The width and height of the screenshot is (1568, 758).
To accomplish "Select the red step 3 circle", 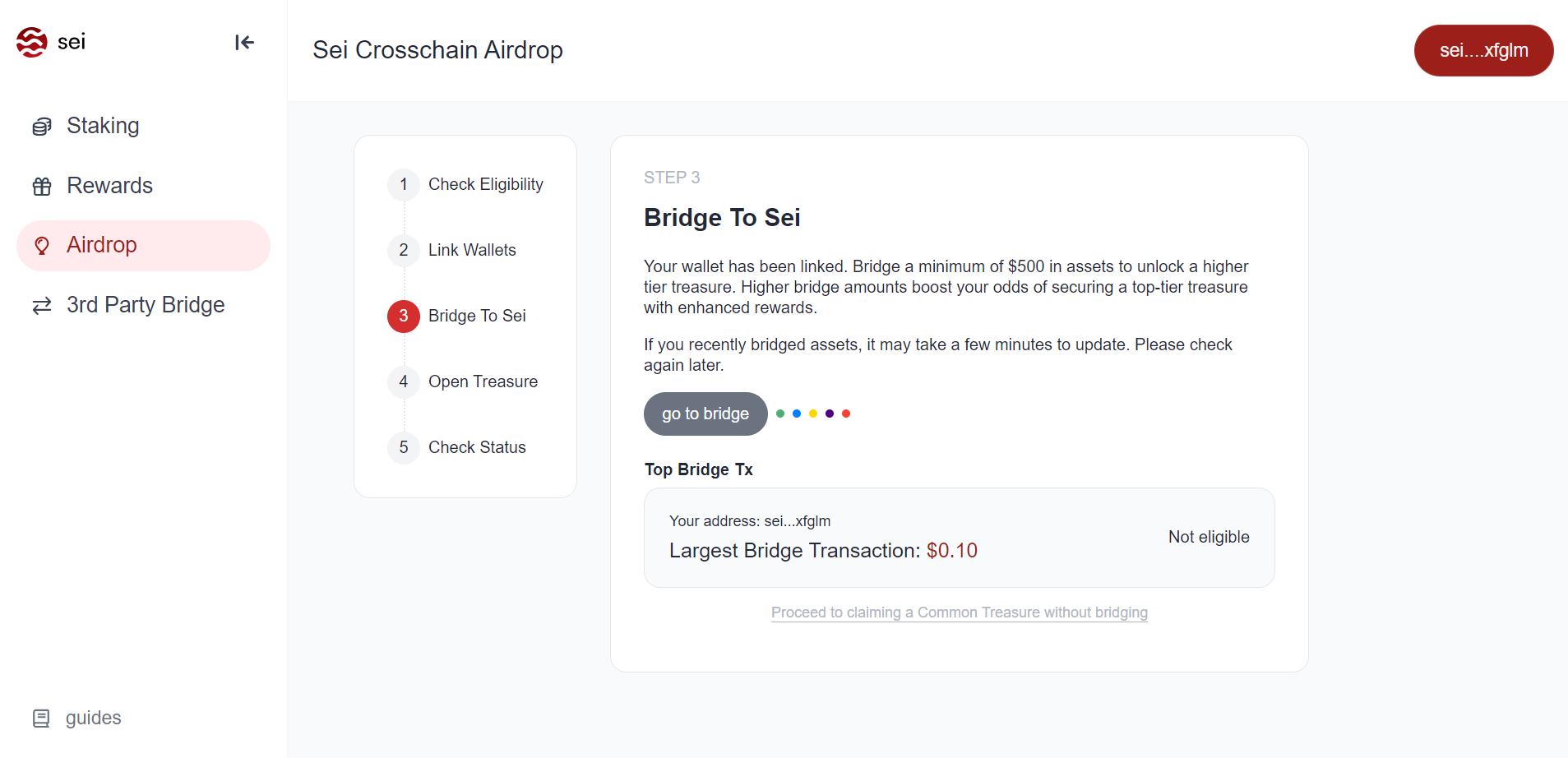I will coord(404,316).
